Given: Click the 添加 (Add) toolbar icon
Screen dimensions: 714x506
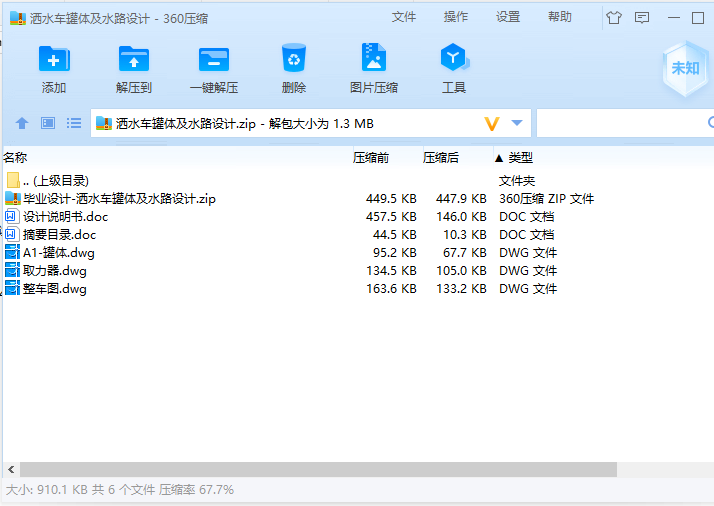Looking at the screenshot, I should pos(54,59).
